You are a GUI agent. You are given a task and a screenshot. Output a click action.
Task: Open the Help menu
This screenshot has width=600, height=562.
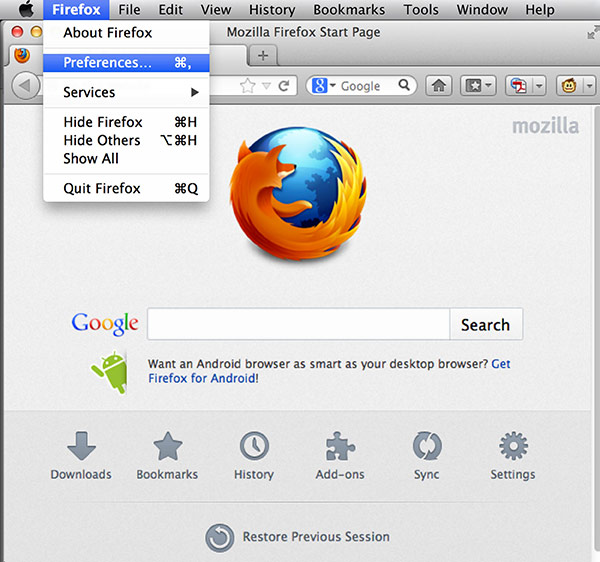click(x=540, y=10)
